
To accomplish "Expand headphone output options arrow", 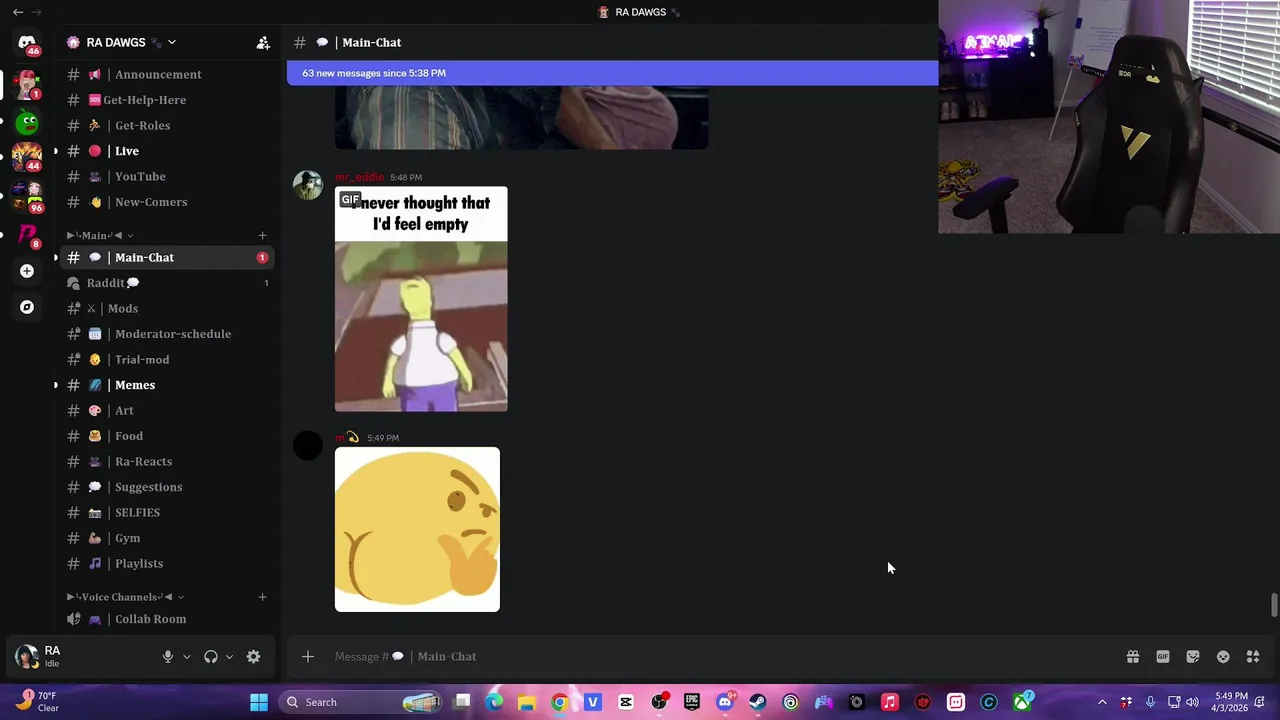I will (229, 657).
